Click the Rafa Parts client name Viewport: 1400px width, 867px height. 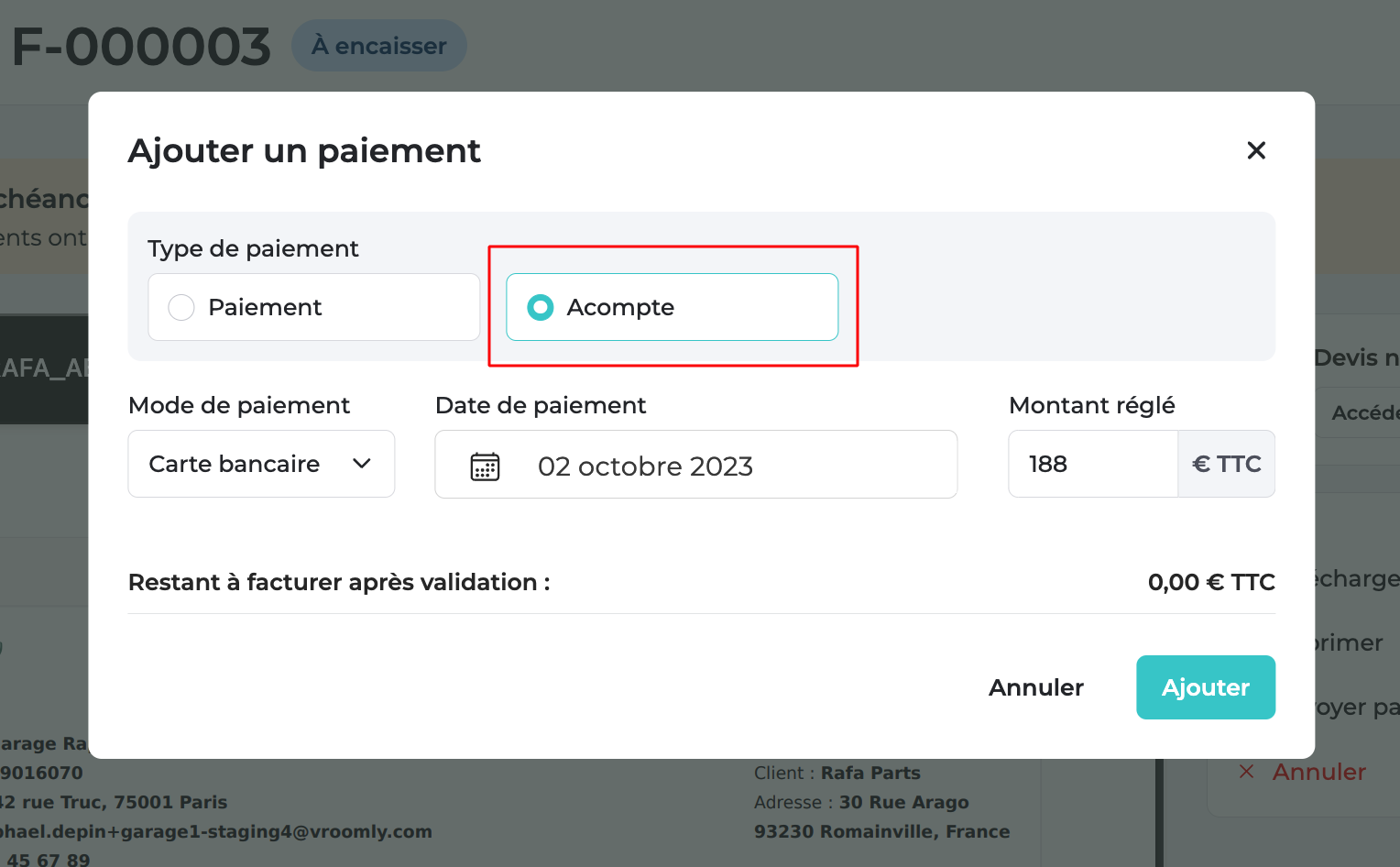point(870,773)
